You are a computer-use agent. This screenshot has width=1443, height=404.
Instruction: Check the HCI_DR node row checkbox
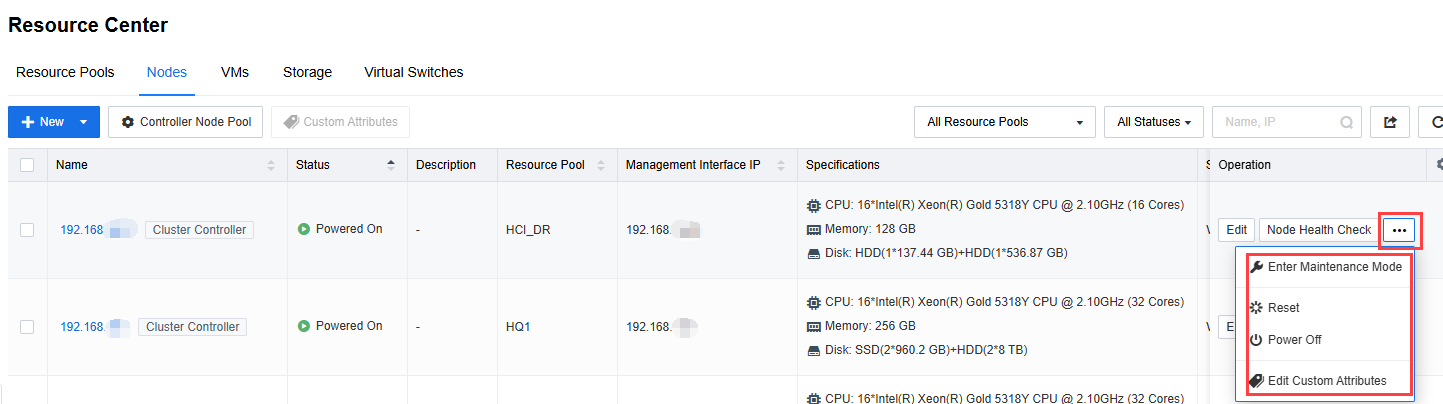[x=27, y=230]
